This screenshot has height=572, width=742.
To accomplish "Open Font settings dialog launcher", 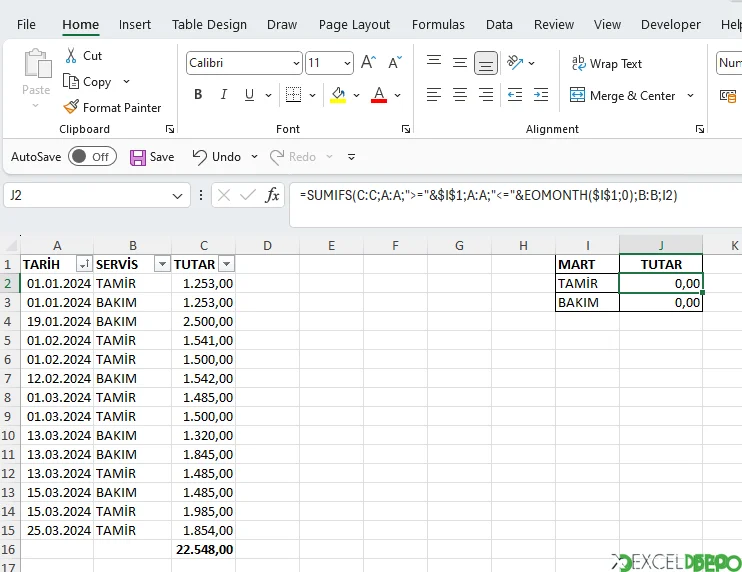I will coord(406,129).
